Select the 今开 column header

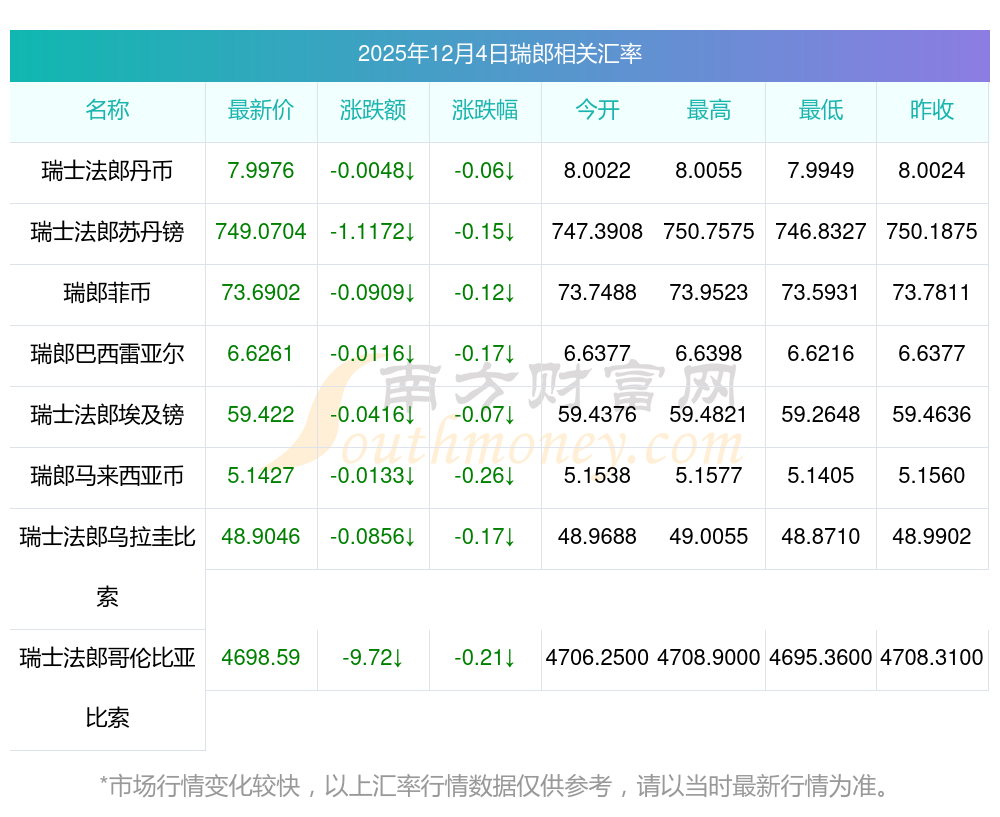point(597,110)
